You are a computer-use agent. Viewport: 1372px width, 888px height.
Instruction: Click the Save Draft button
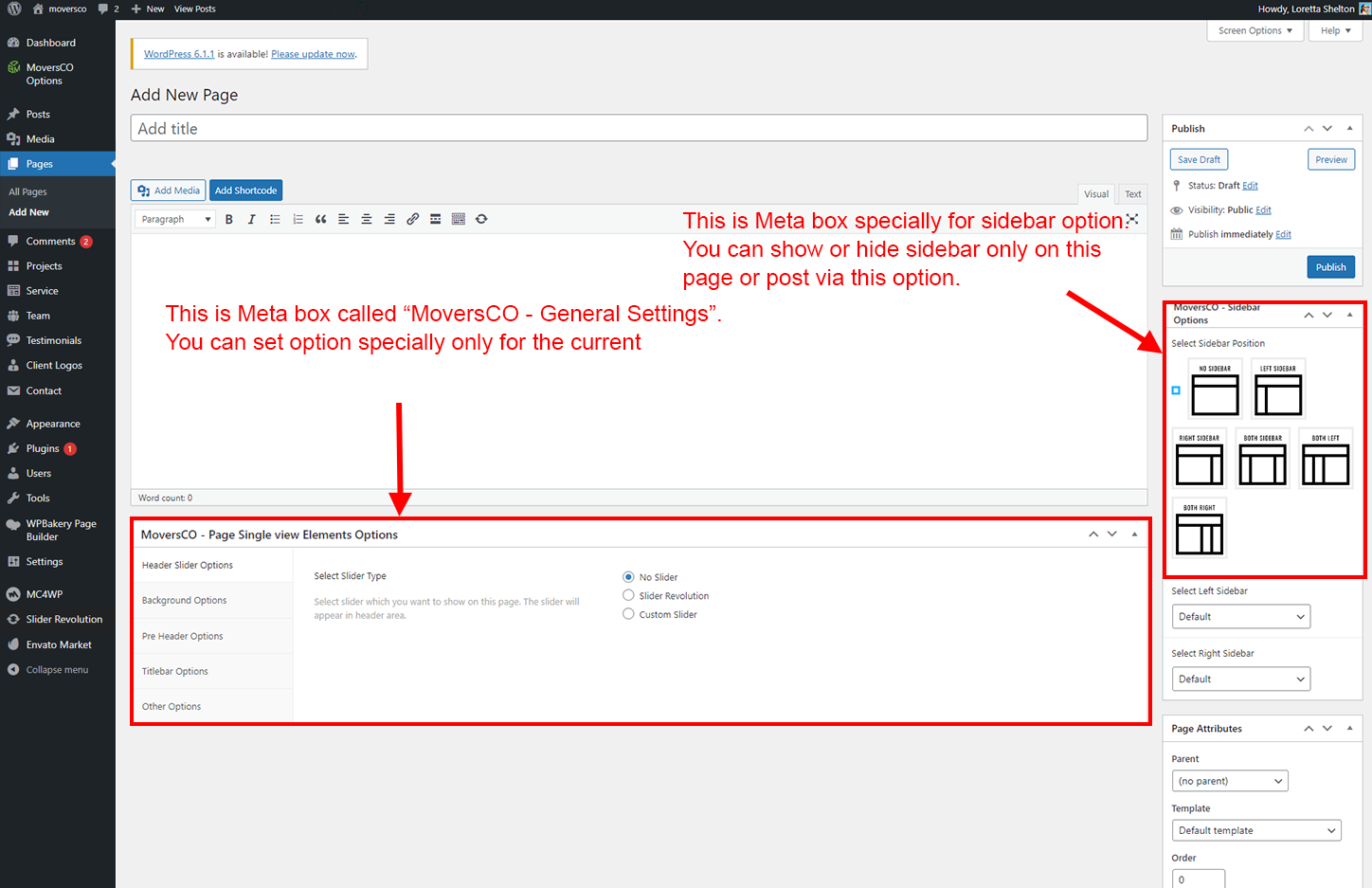point(1199,160)
